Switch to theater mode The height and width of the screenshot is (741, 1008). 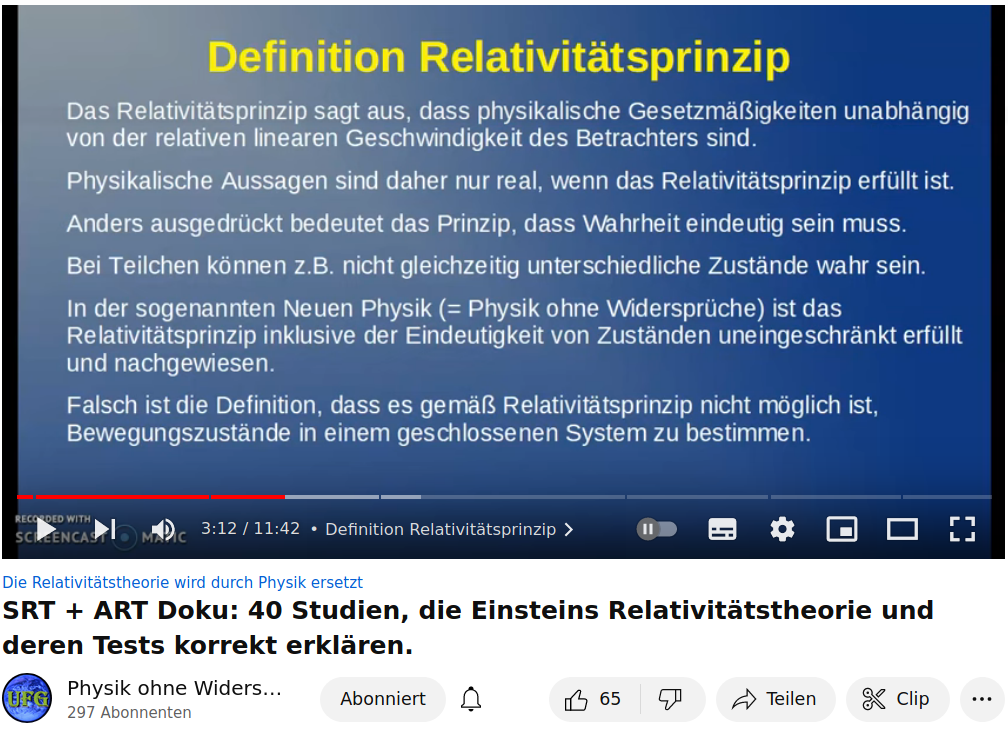(902, 529)
